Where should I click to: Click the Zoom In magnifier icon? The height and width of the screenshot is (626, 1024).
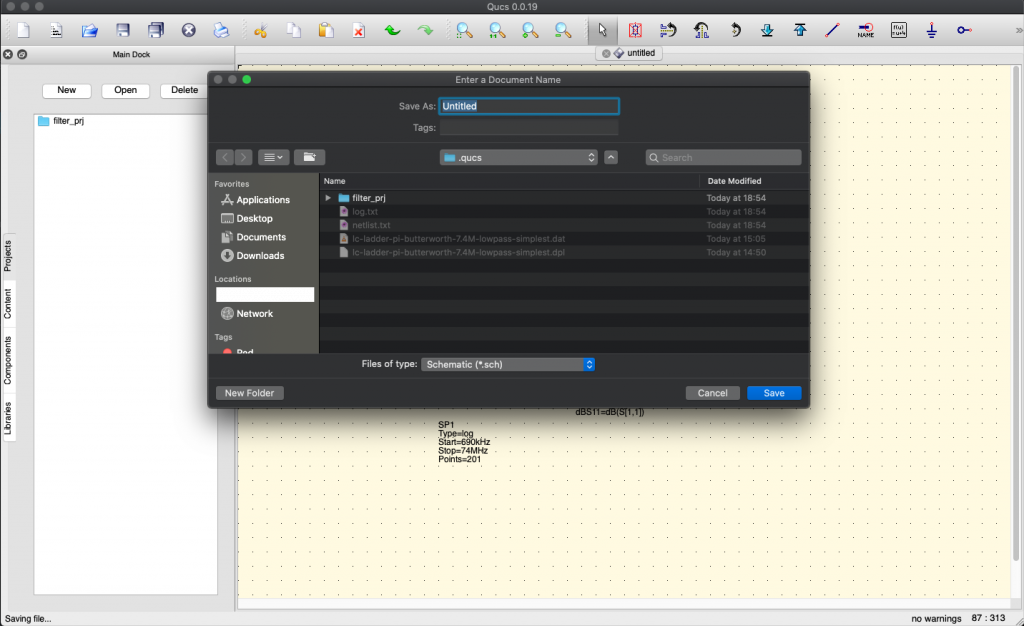click(x=530, y=30)
